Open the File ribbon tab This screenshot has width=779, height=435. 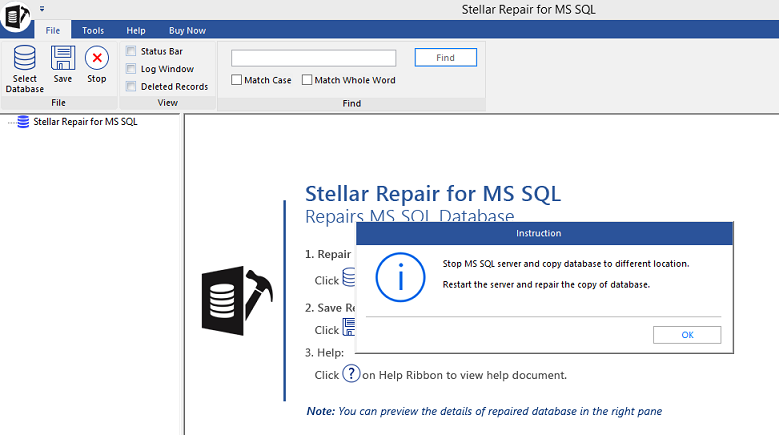coord(53,30)
